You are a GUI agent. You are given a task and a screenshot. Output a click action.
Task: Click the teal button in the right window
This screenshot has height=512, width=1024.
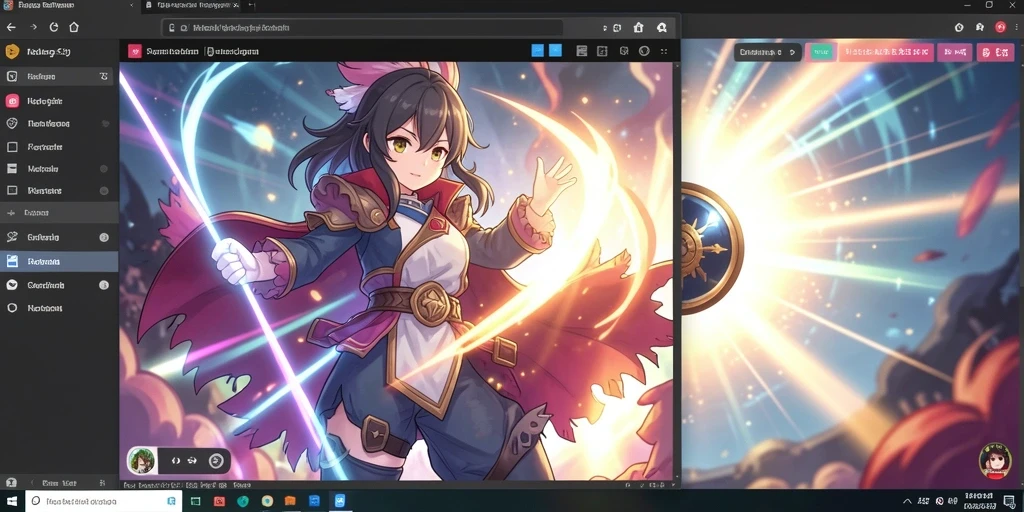coord(820,52)
